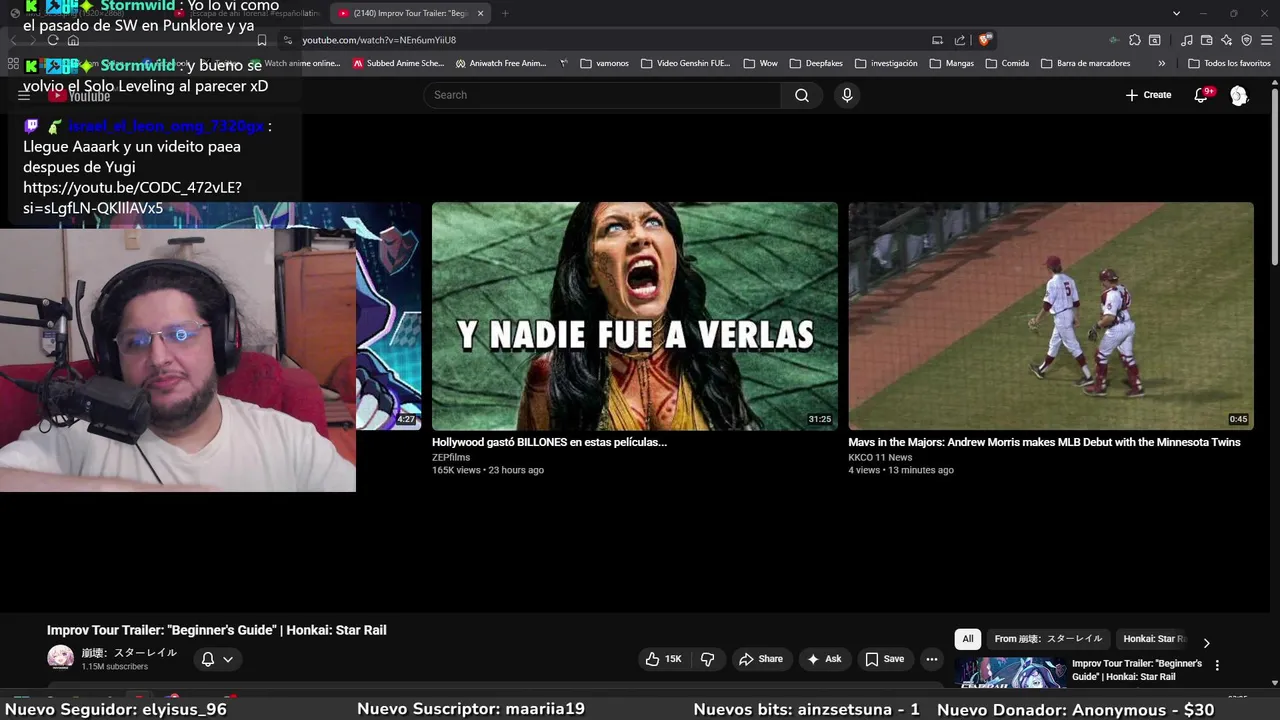Image resolution: width=1280 pixels, height=720 pixels.
Task: Open Improv Tour Trailer playlist thumbnail
Action: pyautogui.click(x=1010, y=674)
